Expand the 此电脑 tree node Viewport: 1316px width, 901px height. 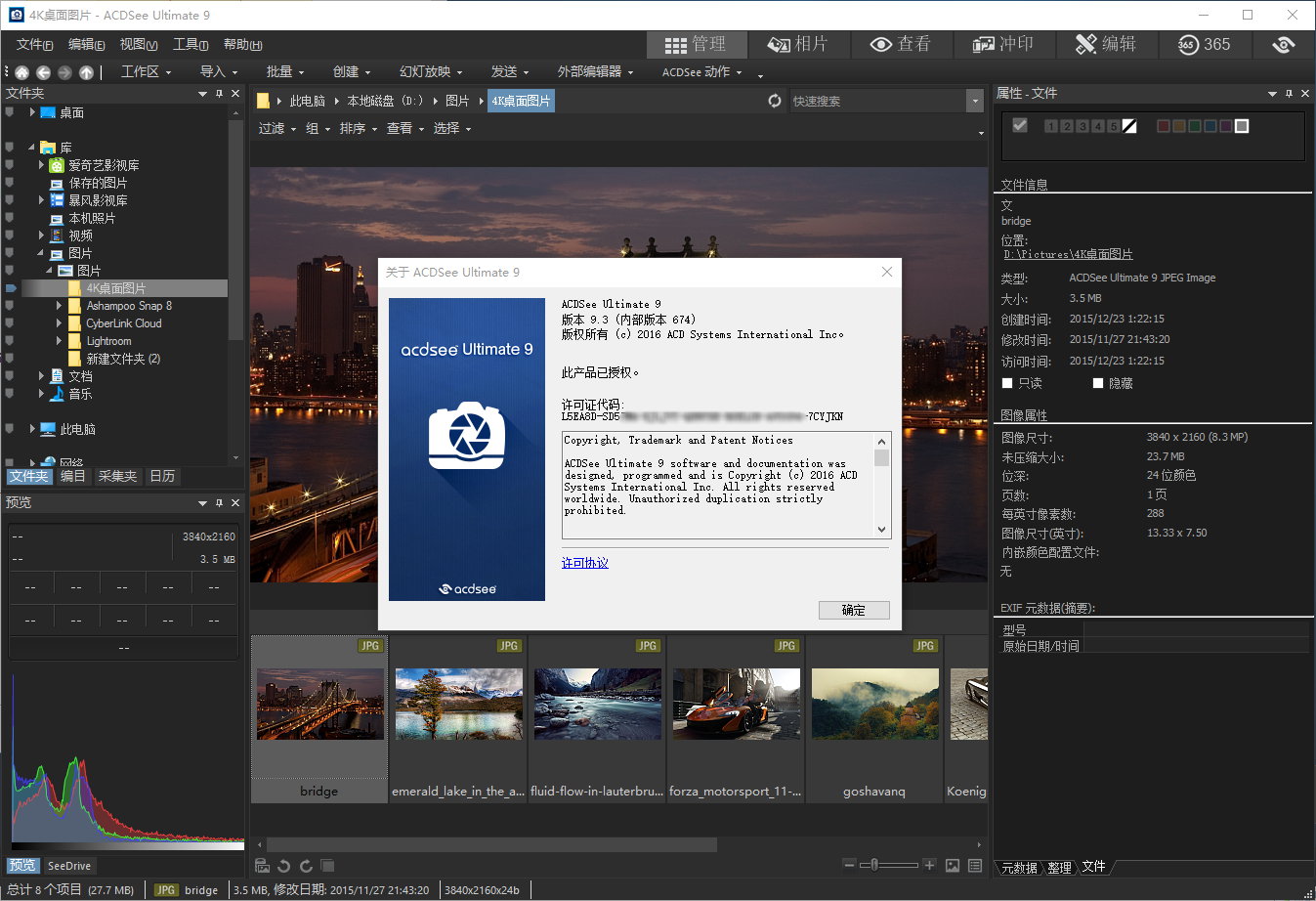32,429
